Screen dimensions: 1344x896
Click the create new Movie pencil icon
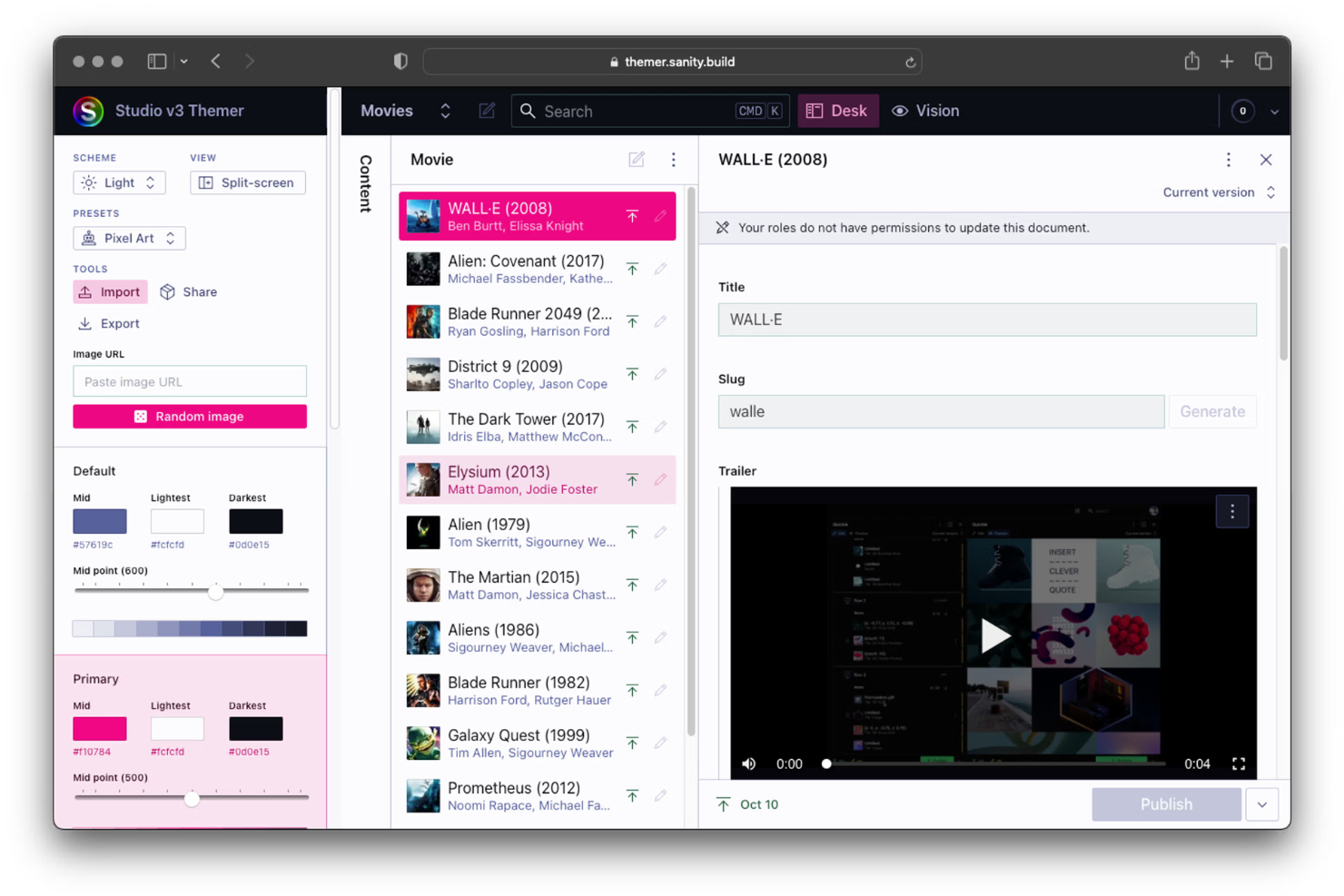637,160
